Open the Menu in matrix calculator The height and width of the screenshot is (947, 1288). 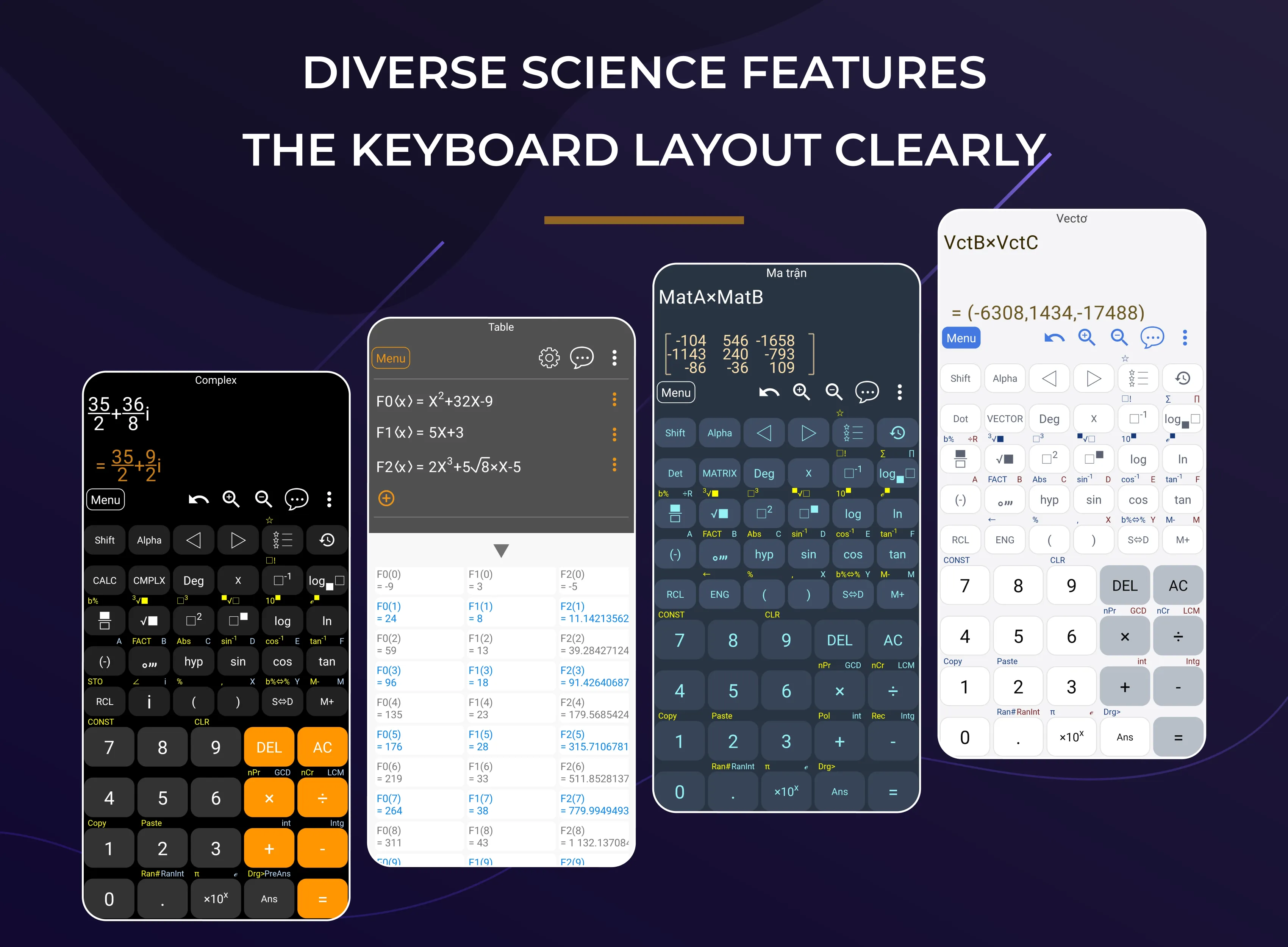tap(676, 391)
